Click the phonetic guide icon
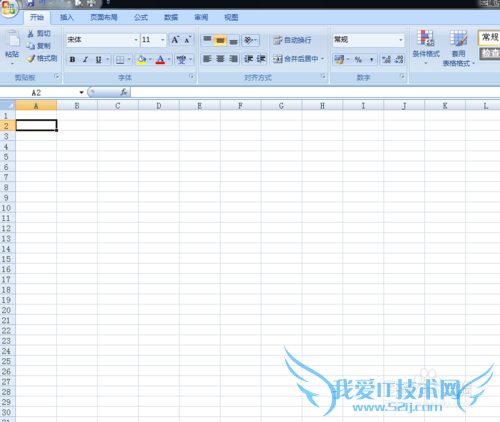 pyautogui.click(x=181, y=60)
